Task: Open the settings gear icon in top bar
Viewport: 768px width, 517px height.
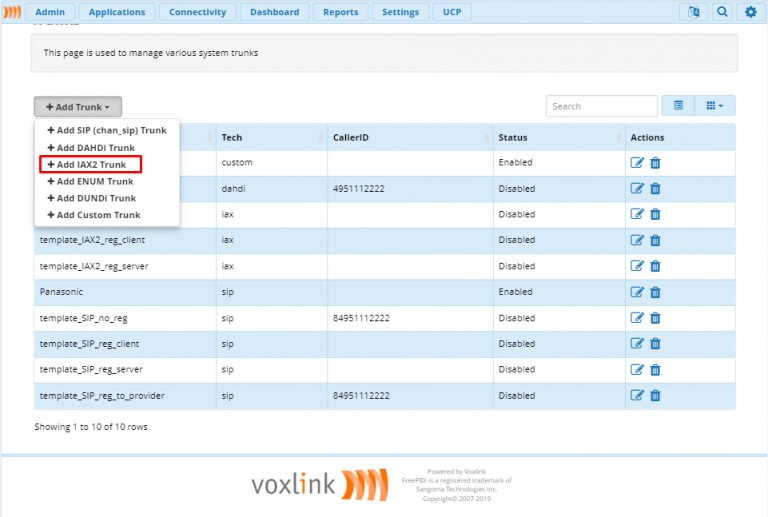Action: tap(750, 12)
